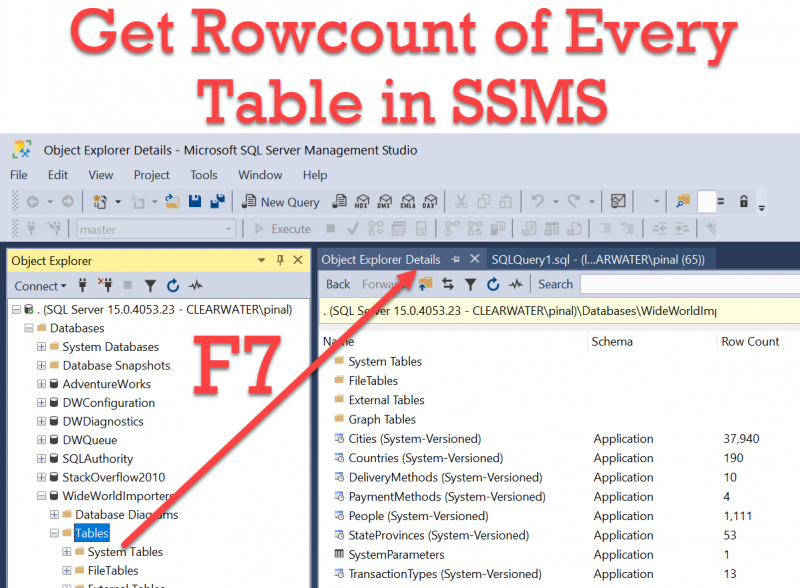Click the Disconnect icon in Object Explorer

(105, 285)
